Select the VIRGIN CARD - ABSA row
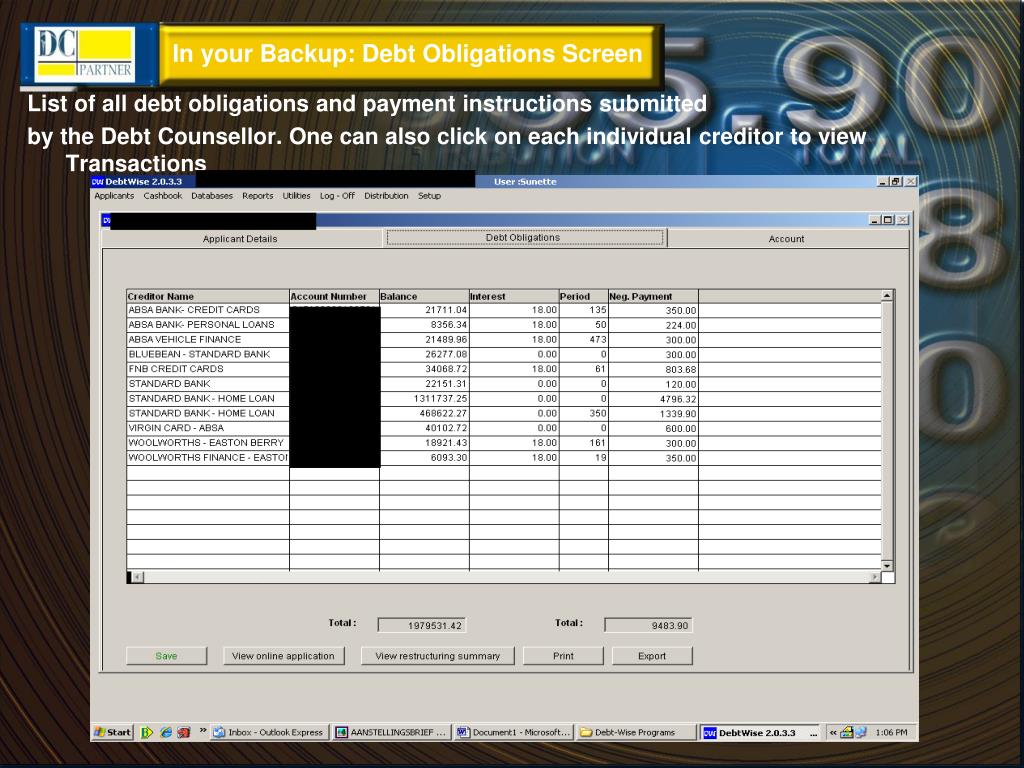 click(x=504, y=428)
